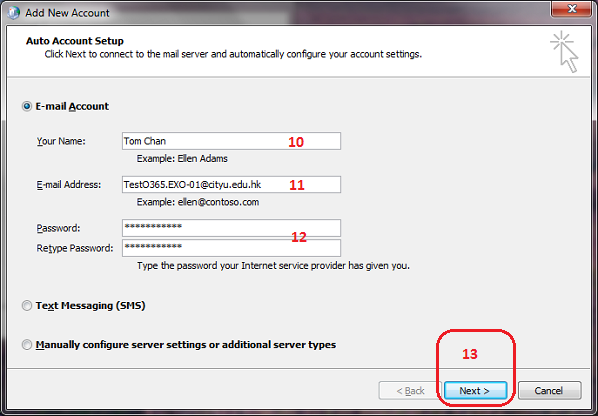Click the 'Example: Ellen Adams' hint text
The image size is (598, 416).
click(x=182, y=159)
